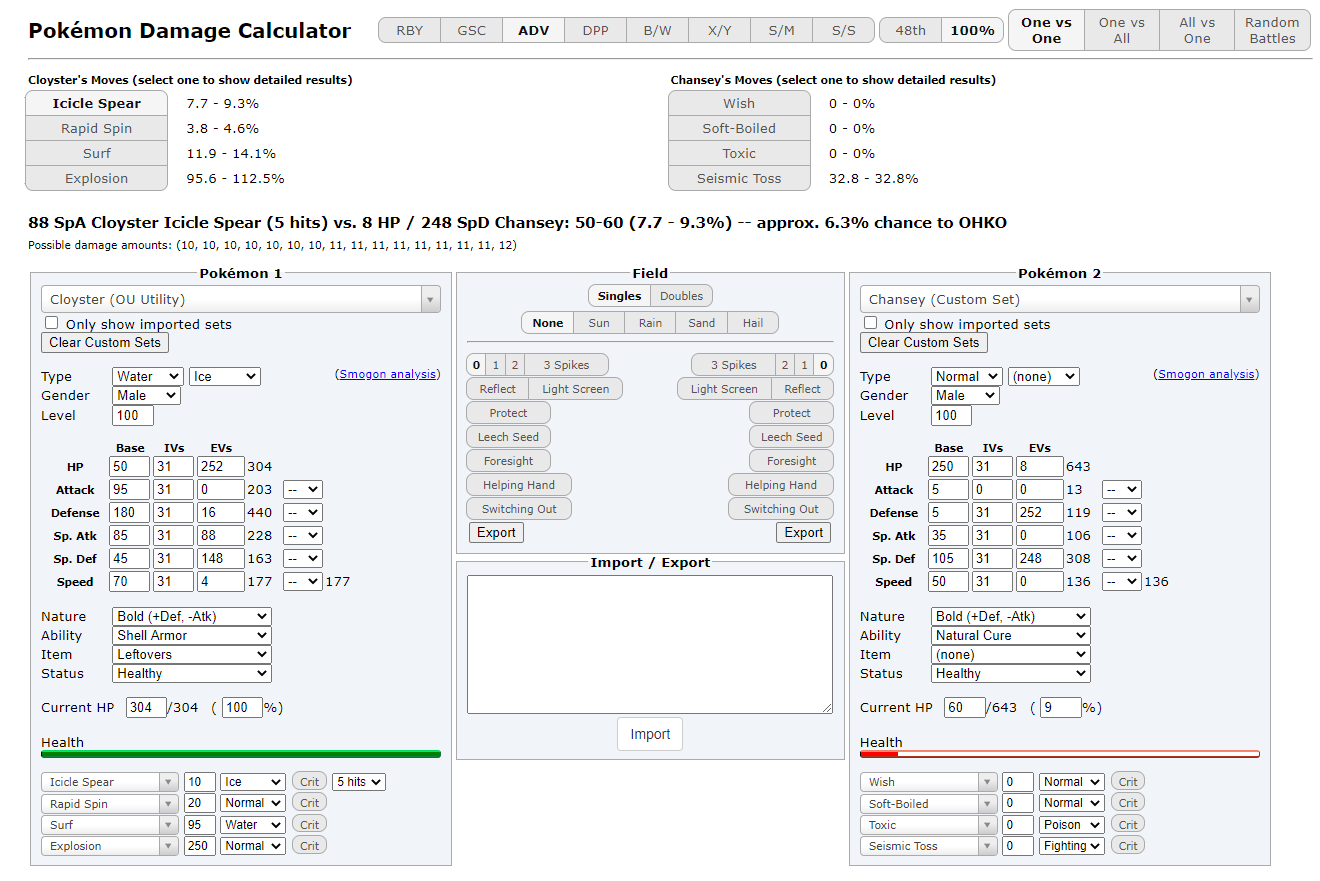This screenshot has height=881, width=1320.
Task: Open Cloyster's Surf move selector
Action: coord(110,825)
